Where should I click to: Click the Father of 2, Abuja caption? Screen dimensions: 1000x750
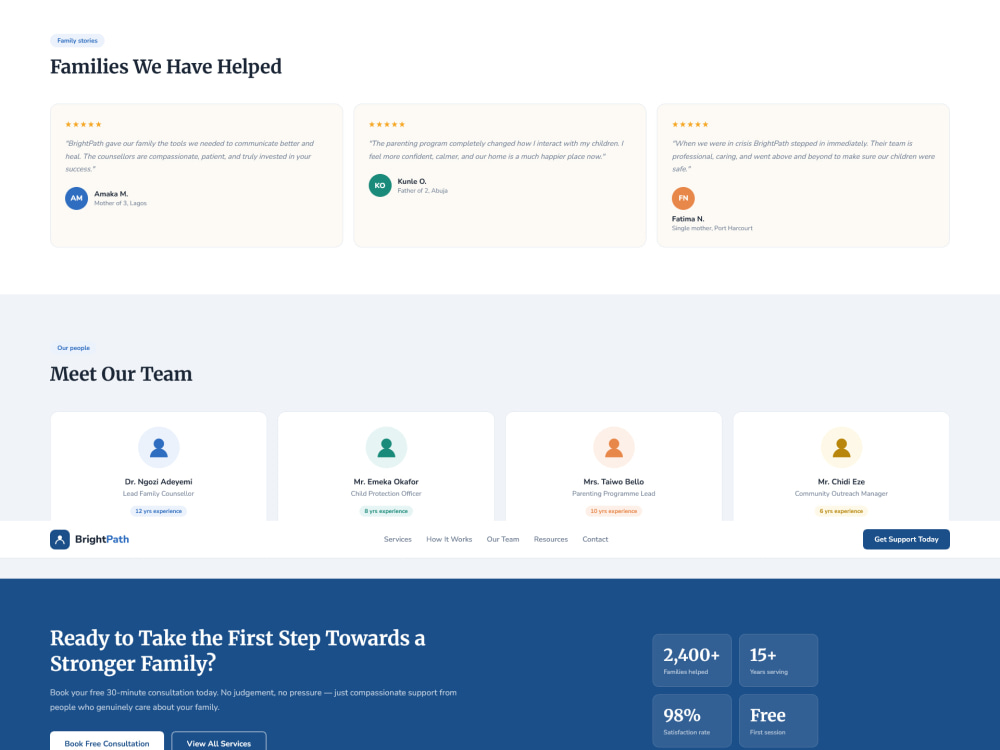coord(423,191)
